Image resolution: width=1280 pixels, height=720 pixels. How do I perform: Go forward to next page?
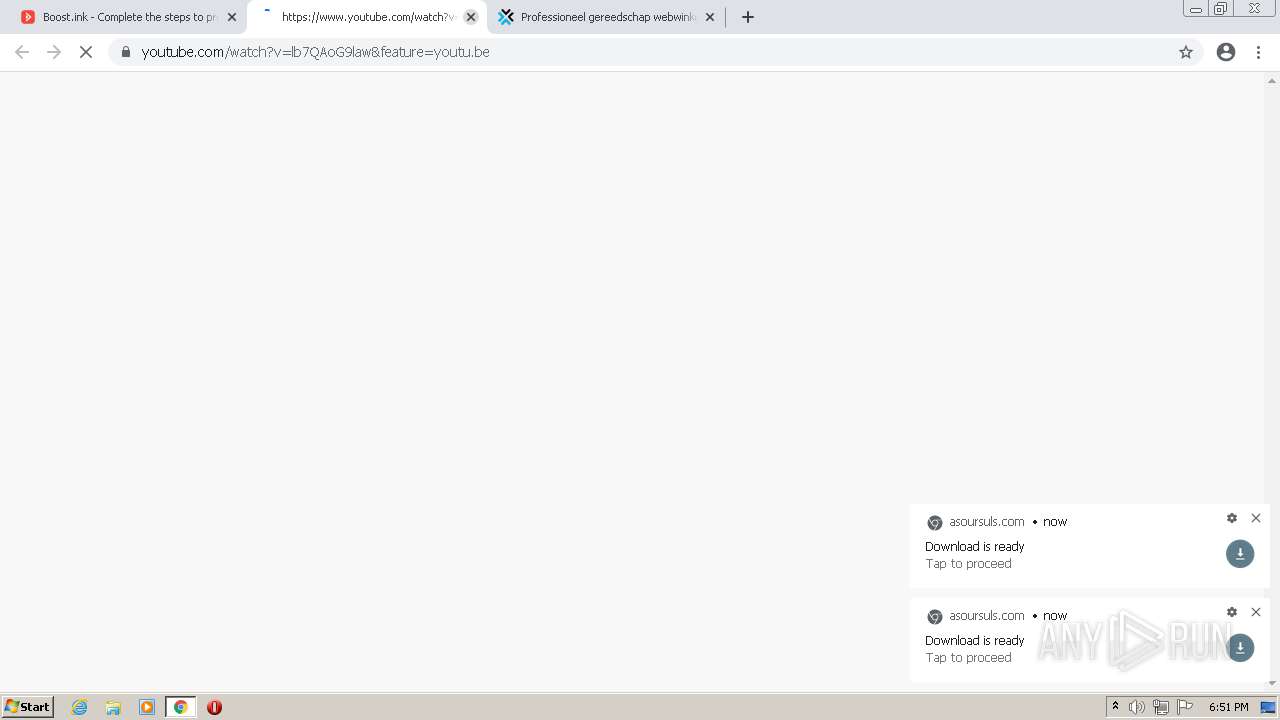pos(54,52)
